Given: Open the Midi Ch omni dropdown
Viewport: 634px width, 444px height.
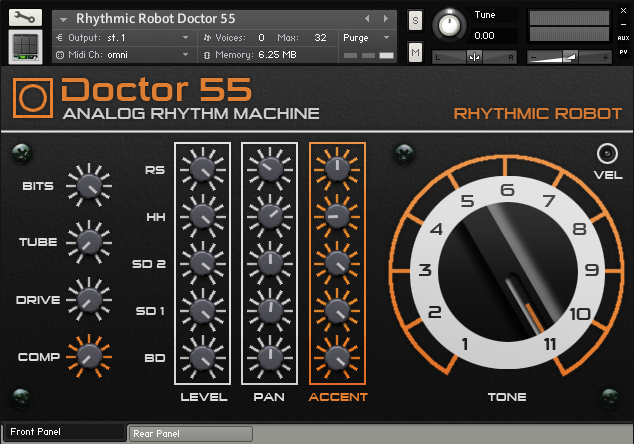Looking at the screenshot, I should coord(125,55).
